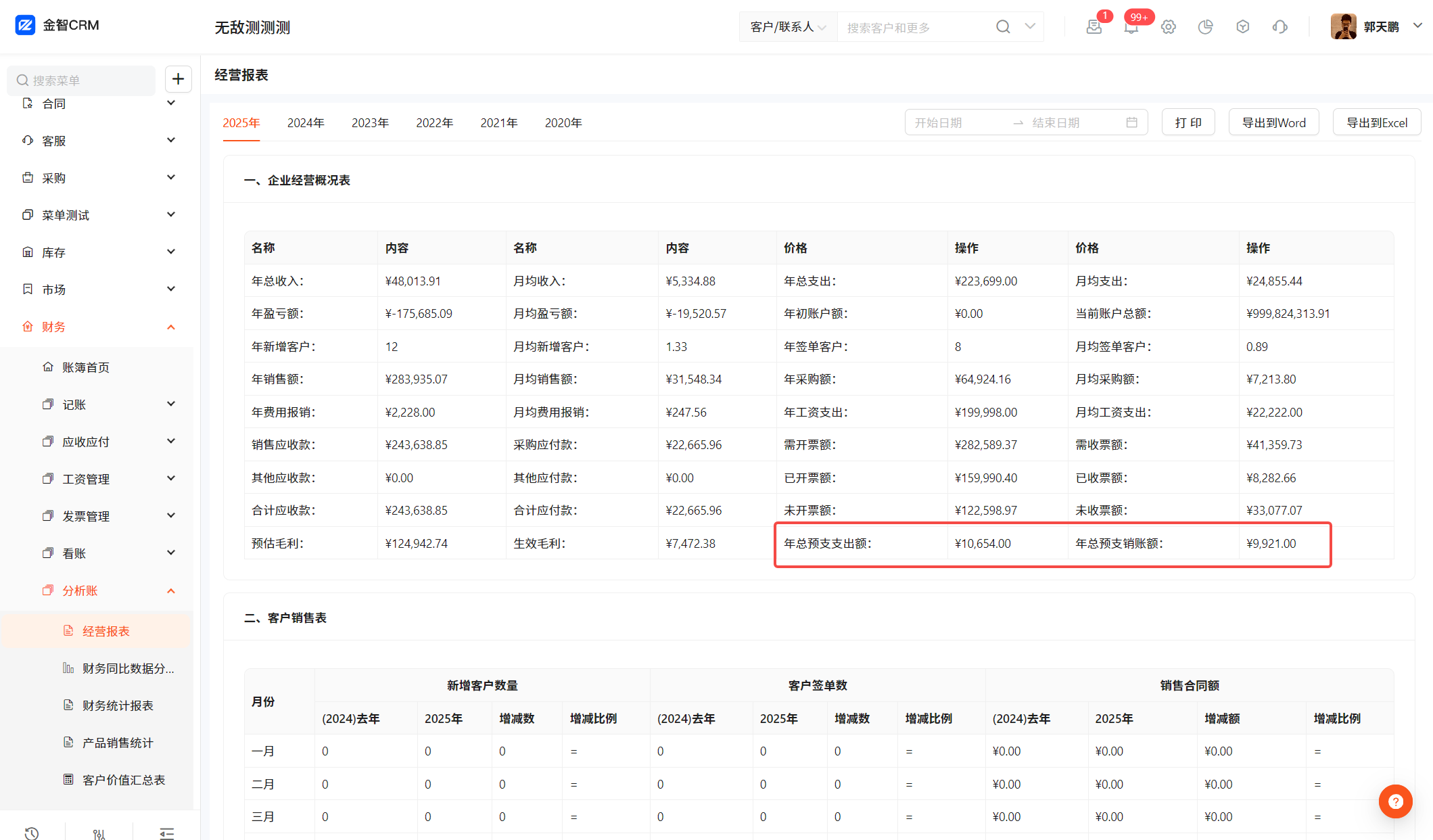Click the plus button next to menu search

[178, 79]
